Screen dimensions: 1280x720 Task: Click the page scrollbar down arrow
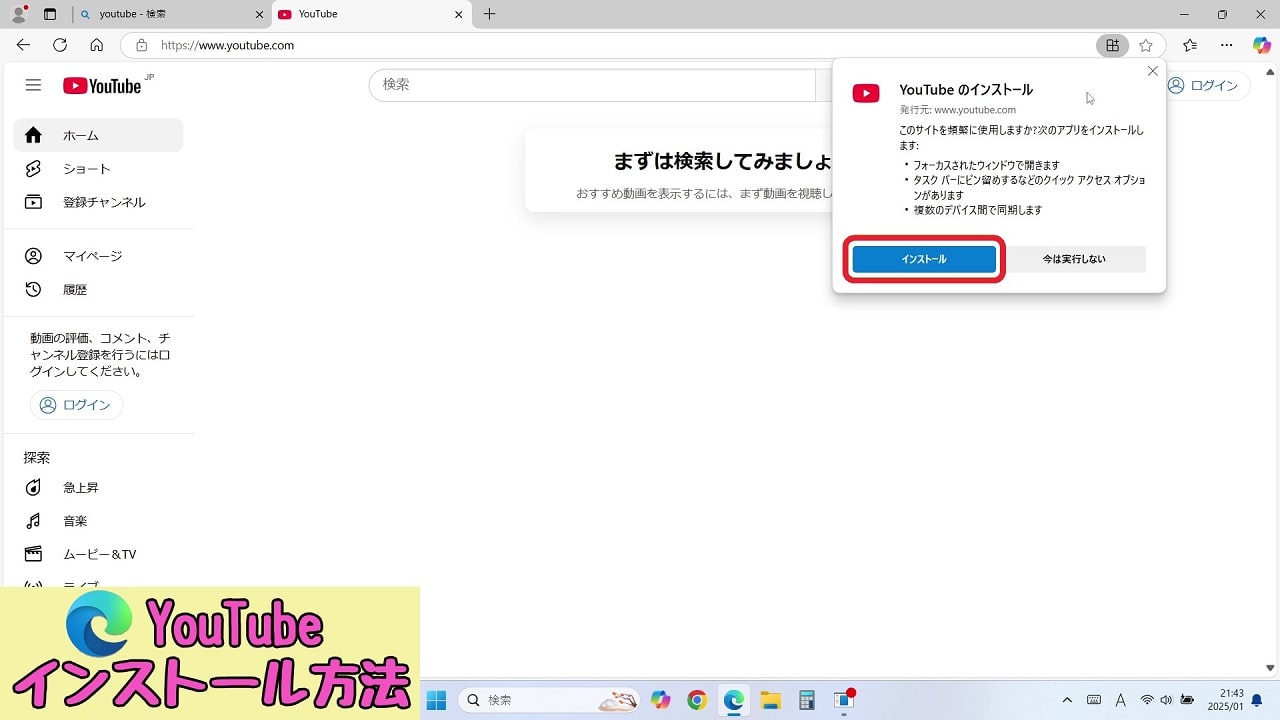pos(1270,668)
